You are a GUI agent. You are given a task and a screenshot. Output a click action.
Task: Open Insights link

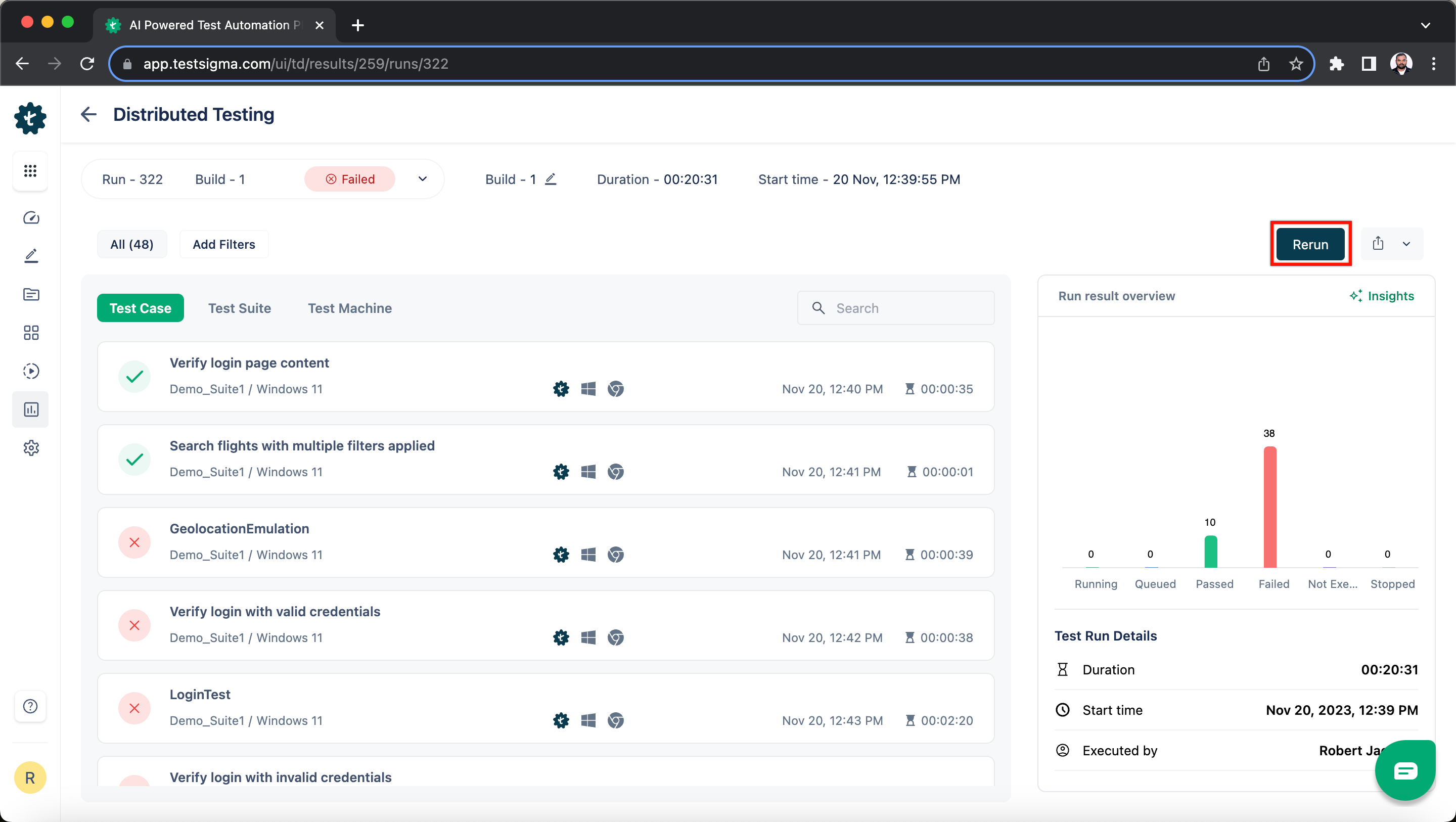pyautogui.click(x=1381, y=296)
